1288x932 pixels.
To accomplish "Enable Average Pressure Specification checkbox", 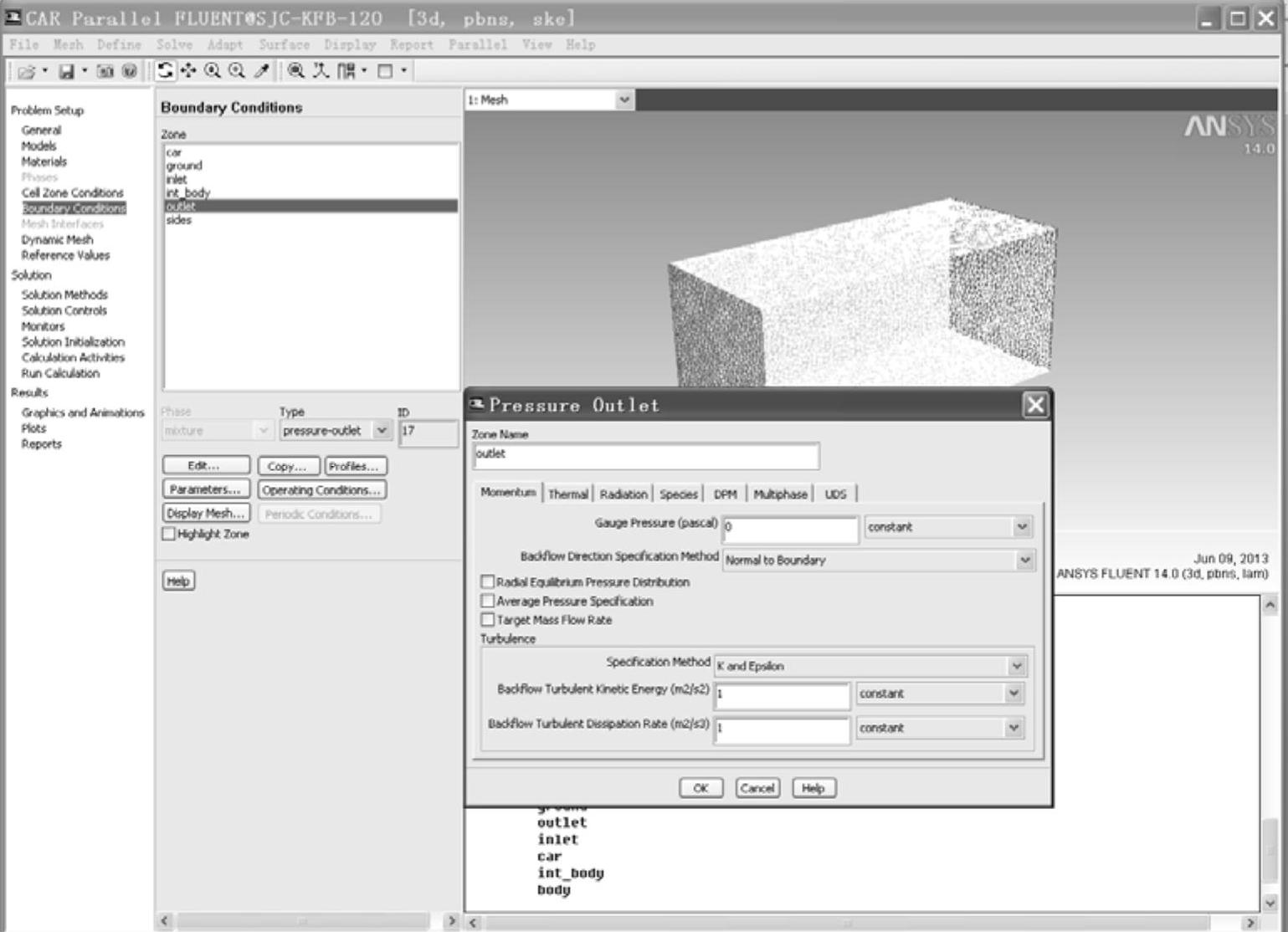I will tap(487, 600).
